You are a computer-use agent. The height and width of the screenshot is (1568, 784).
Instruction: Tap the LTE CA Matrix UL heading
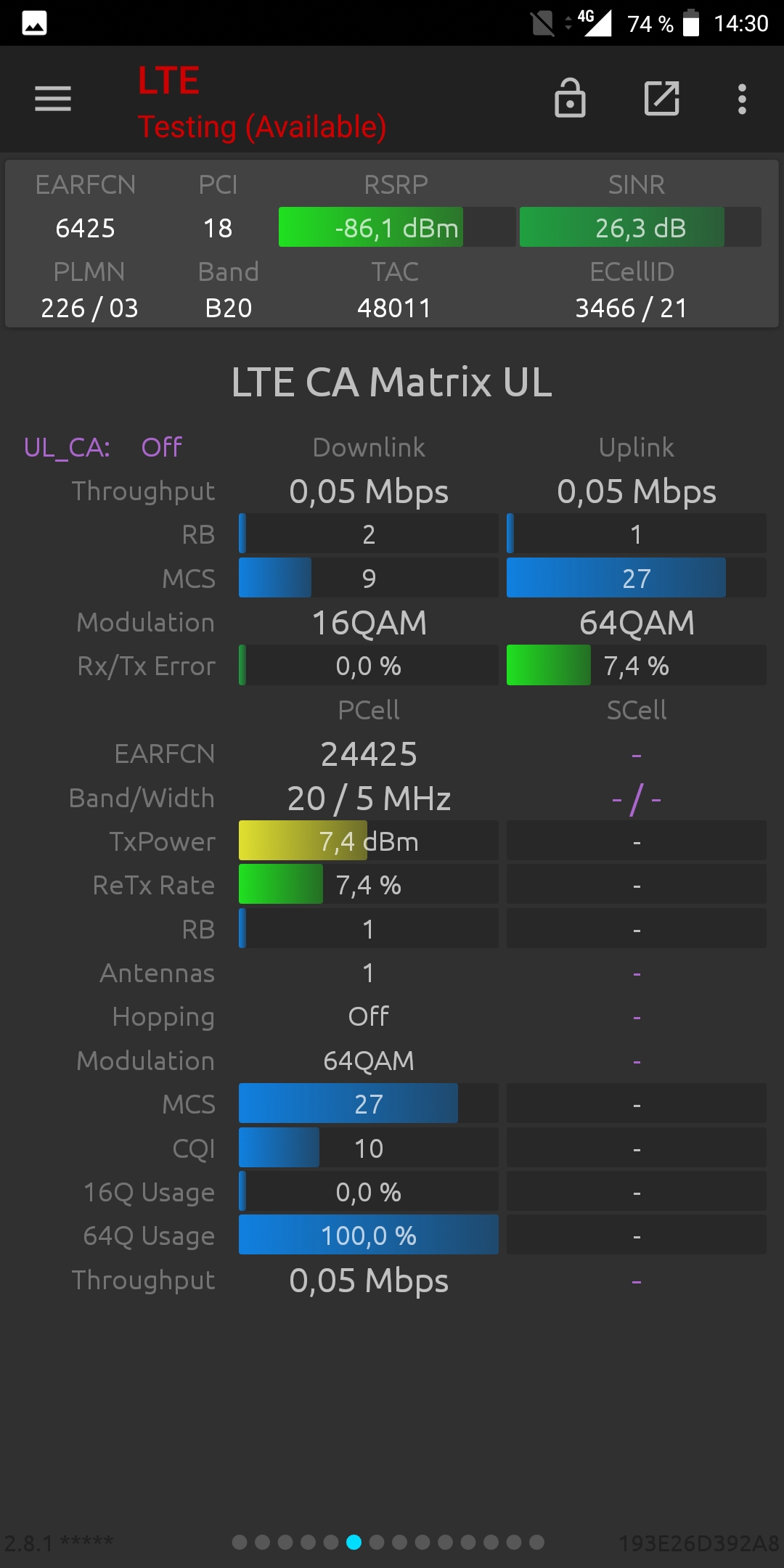click(392, 382)
